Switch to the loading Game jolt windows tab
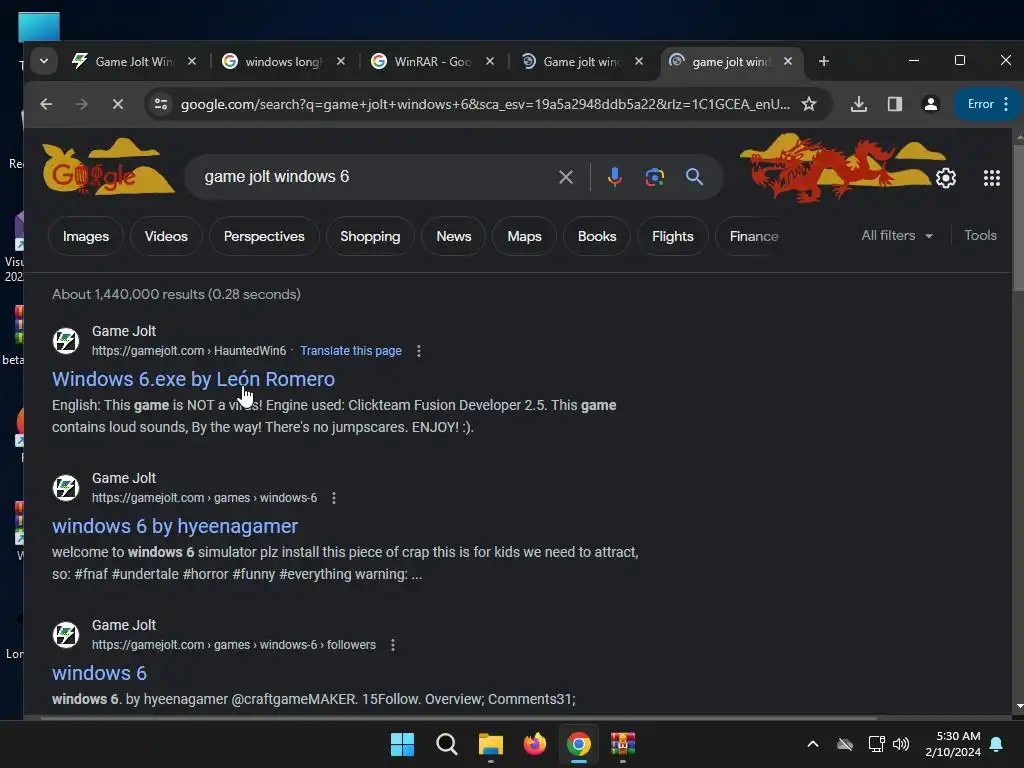 [582, 61]
